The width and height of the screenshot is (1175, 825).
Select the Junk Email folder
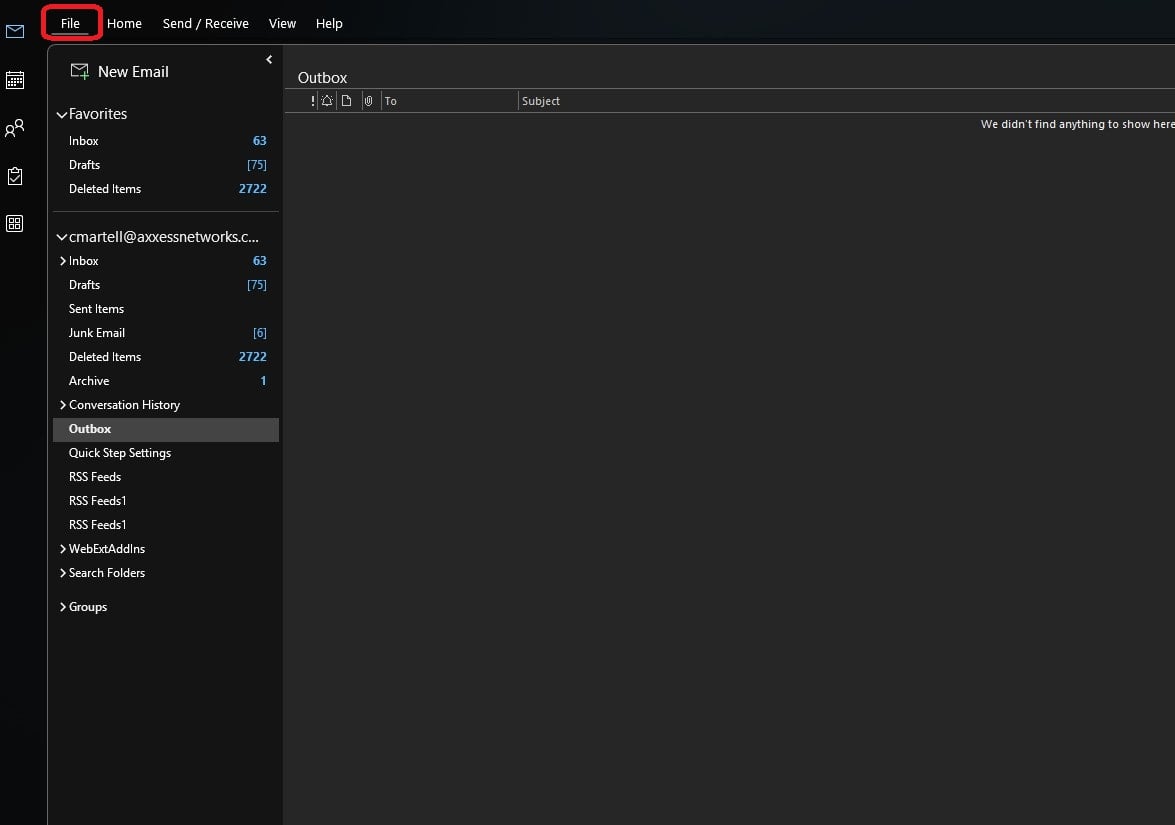coord(97,333)
